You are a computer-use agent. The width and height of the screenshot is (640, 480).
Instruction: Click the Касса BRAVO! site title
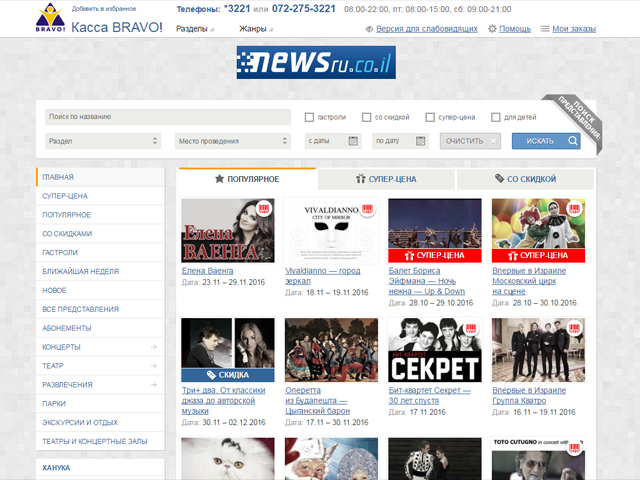[x=117, y=27]
